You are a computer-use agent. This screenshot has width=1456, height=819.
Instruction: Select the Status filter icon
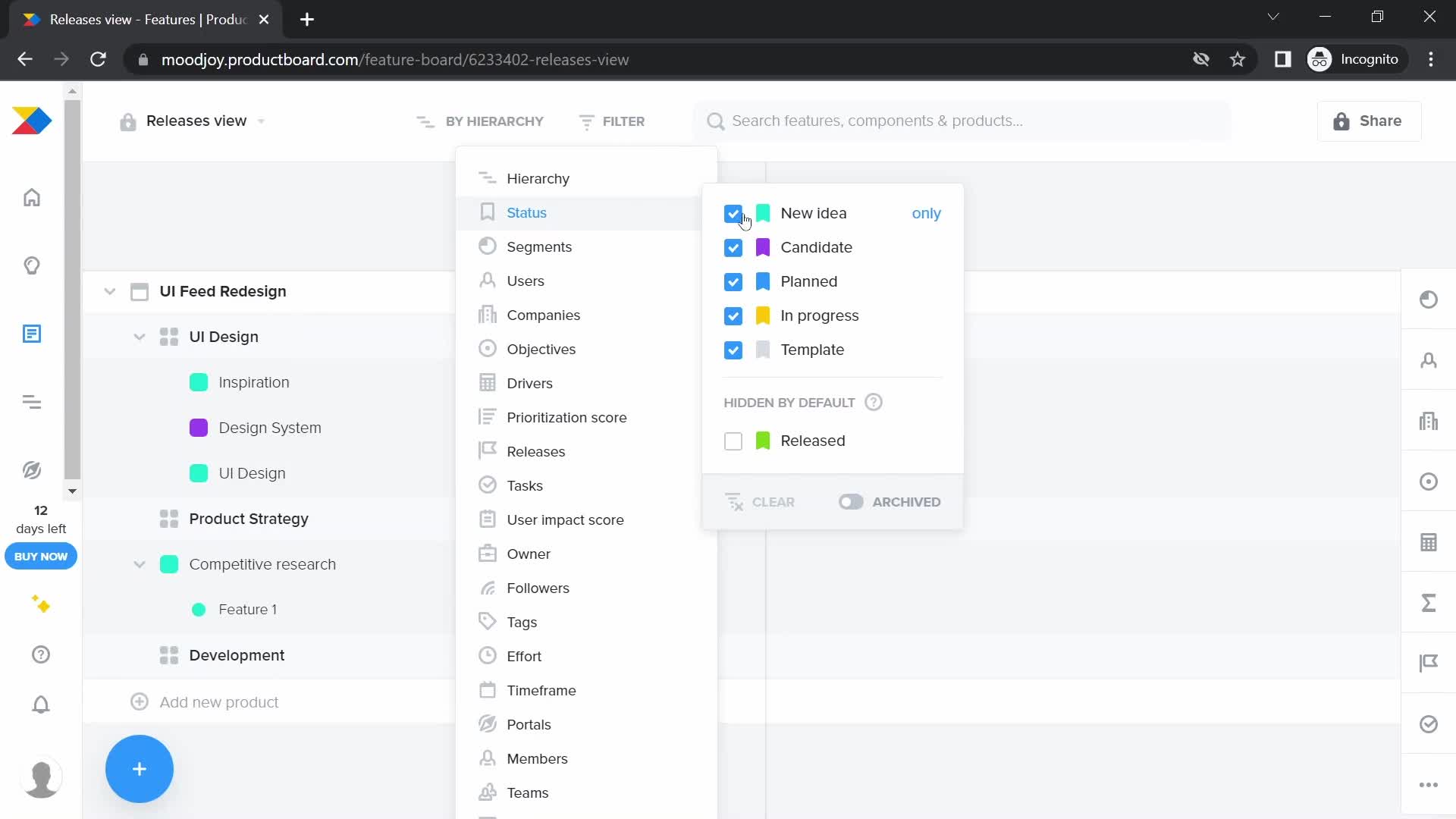click(488, 212)
